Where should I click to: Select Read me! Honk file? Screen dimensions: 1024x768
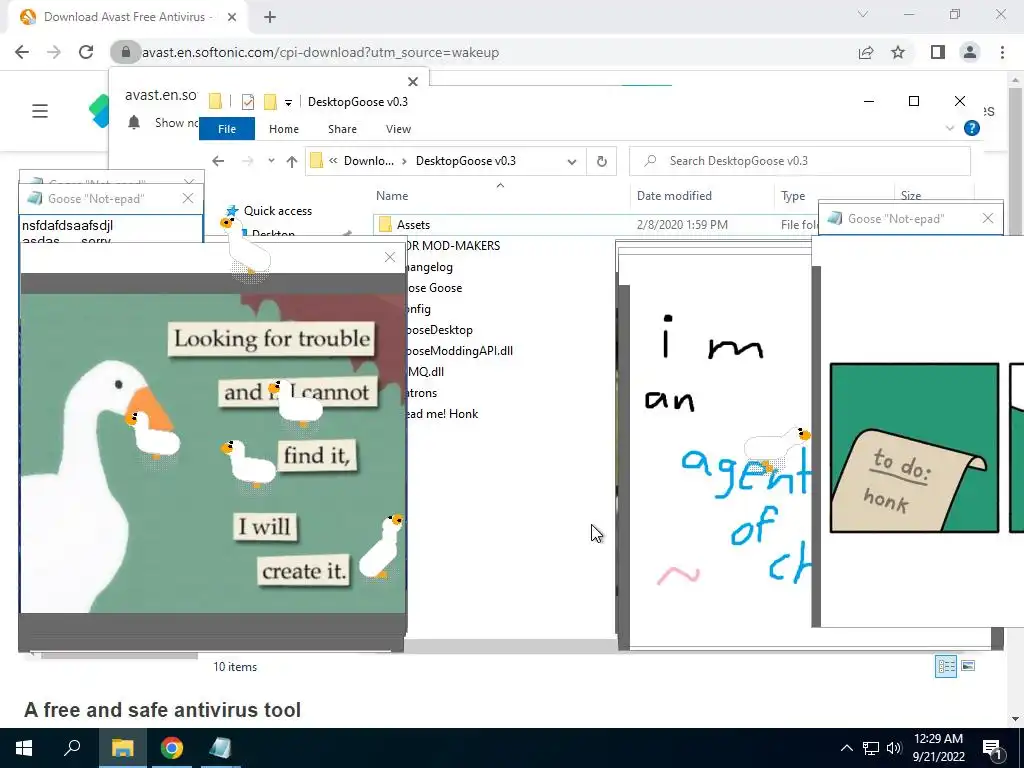(x=441, y=413)
